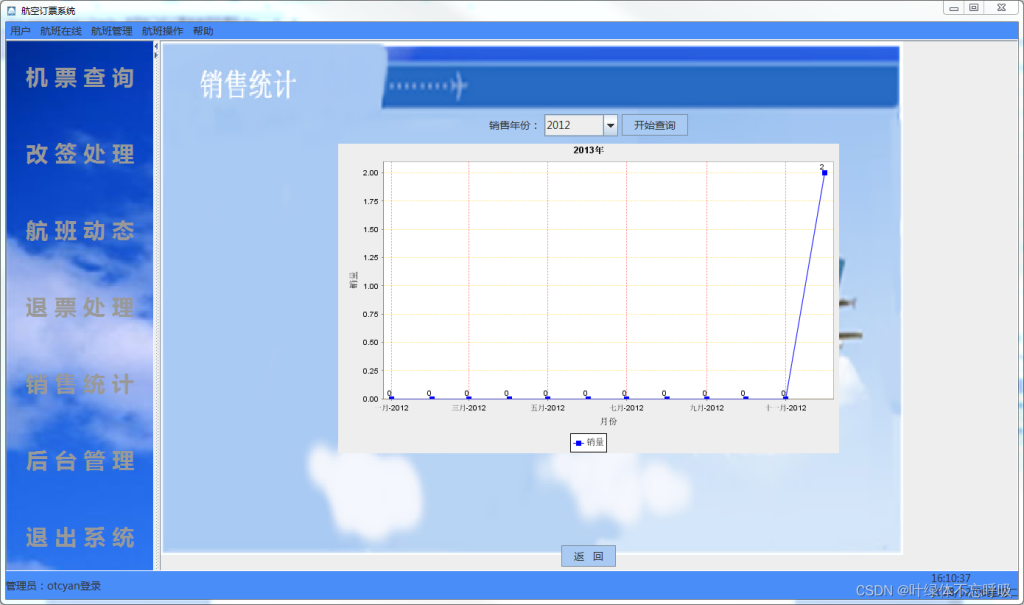
Task: Click the 航班操作 menu item
Action: tap(163, 30)
